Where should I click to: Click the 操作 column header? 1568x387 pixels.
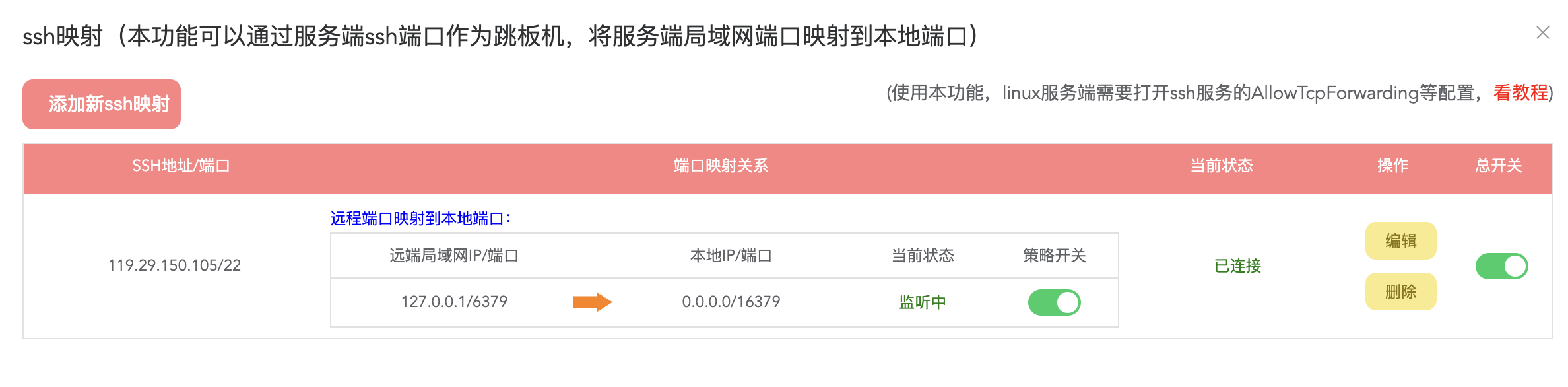click(1392, 166)
